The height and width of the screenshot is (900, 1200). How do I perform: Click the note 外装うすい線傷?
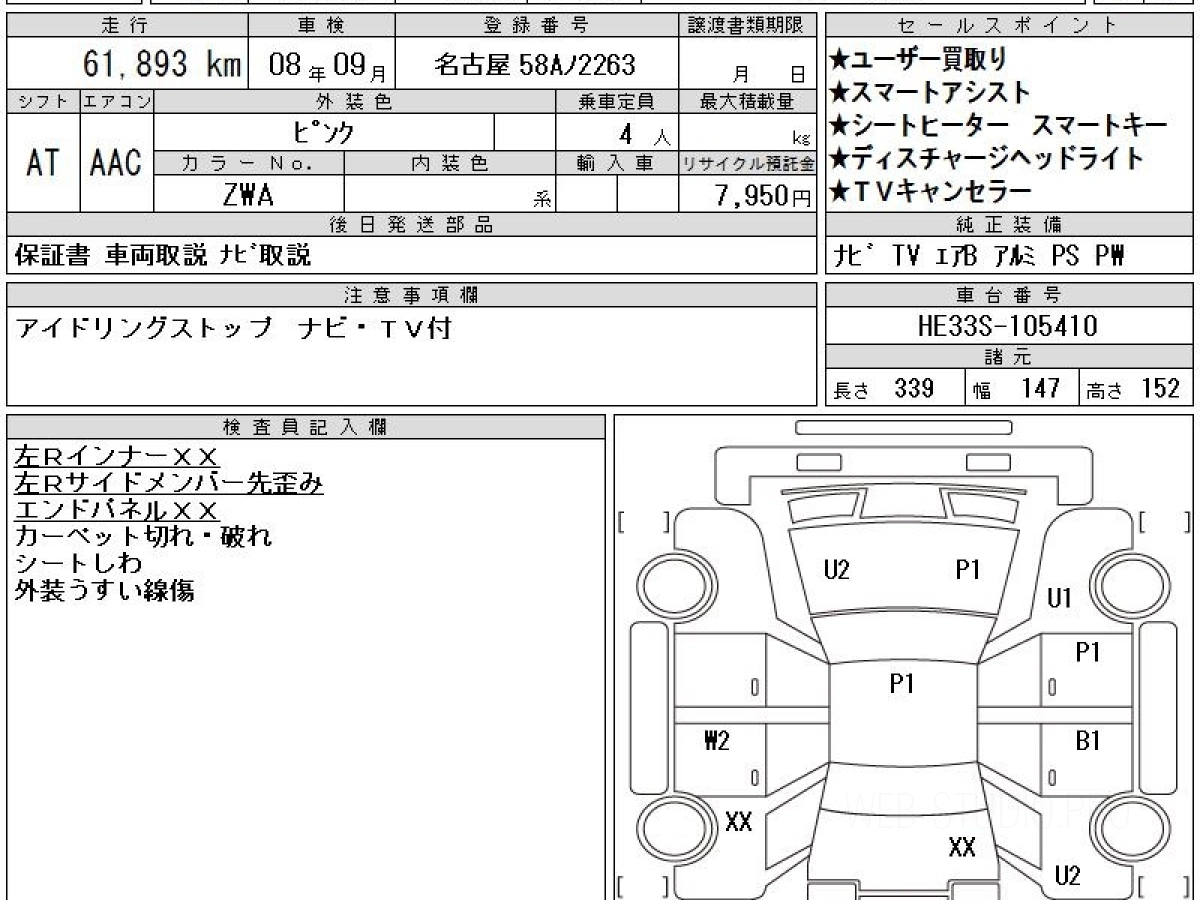point(104,591)
